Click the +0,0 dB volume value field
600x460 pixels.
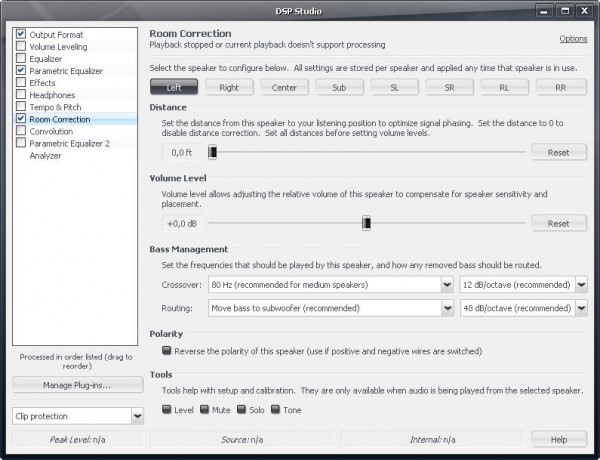(182, 223)
